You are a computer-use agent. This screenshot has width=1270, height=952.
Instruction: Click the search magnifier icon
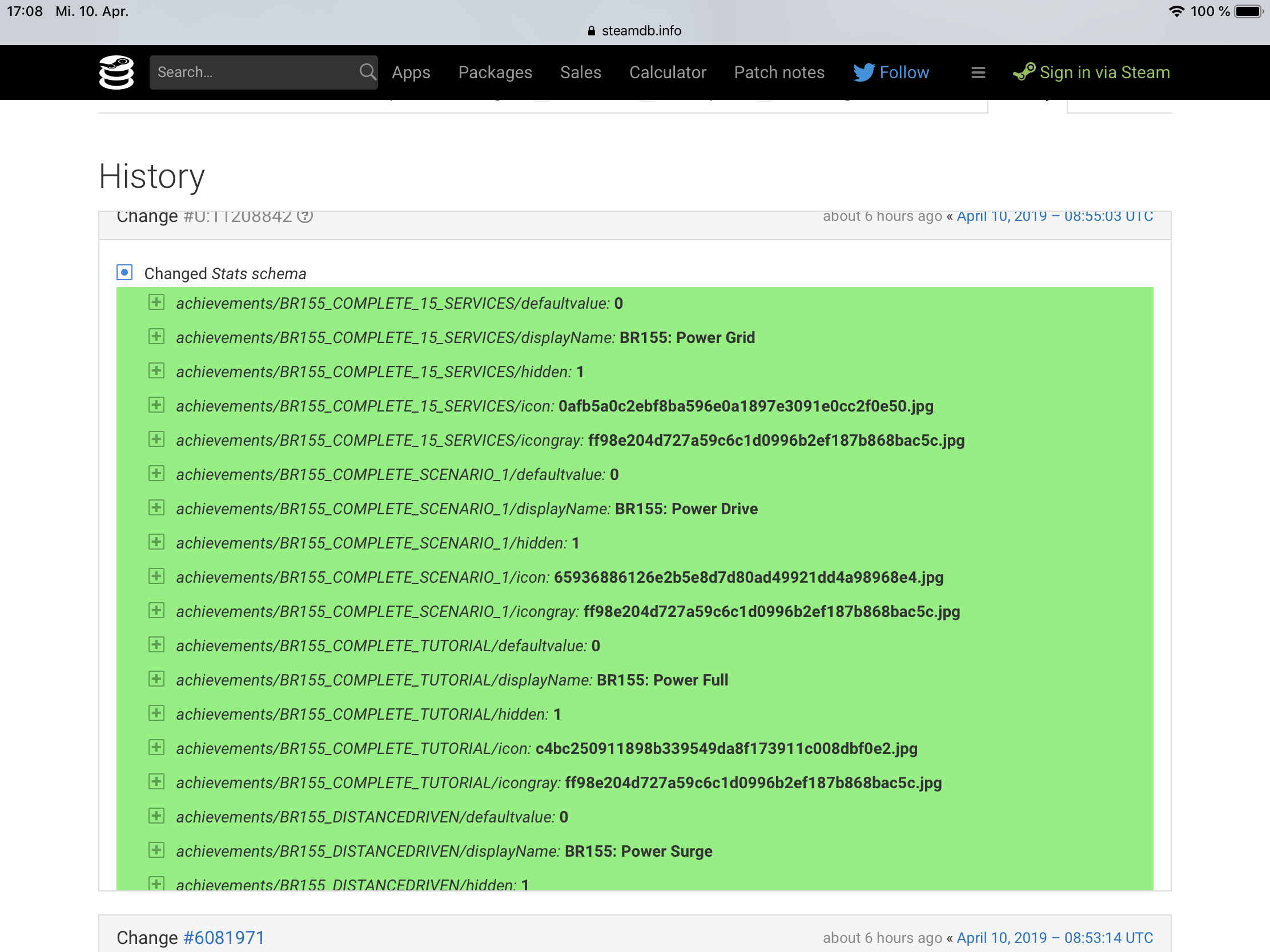pyautogui.click(x=367, y=72)
